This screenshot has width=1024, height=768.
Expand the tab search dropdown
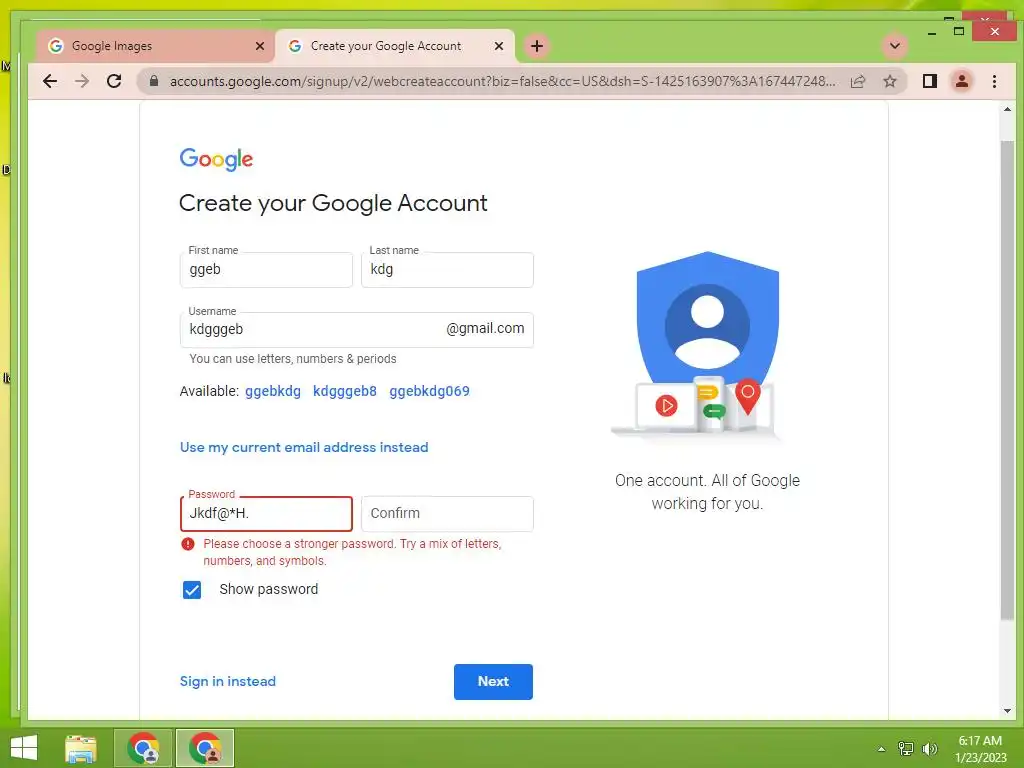pos(895,46)
